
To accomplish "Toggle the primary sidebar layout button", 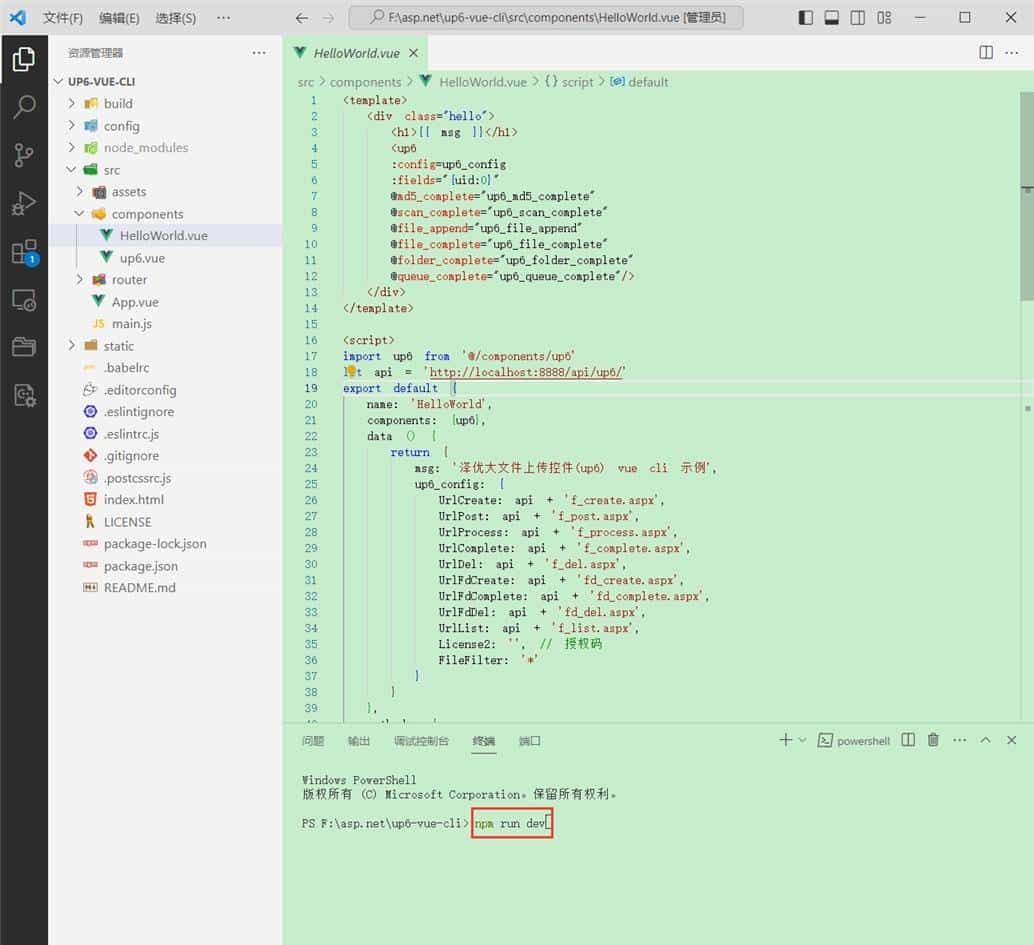I will (806, 18).
